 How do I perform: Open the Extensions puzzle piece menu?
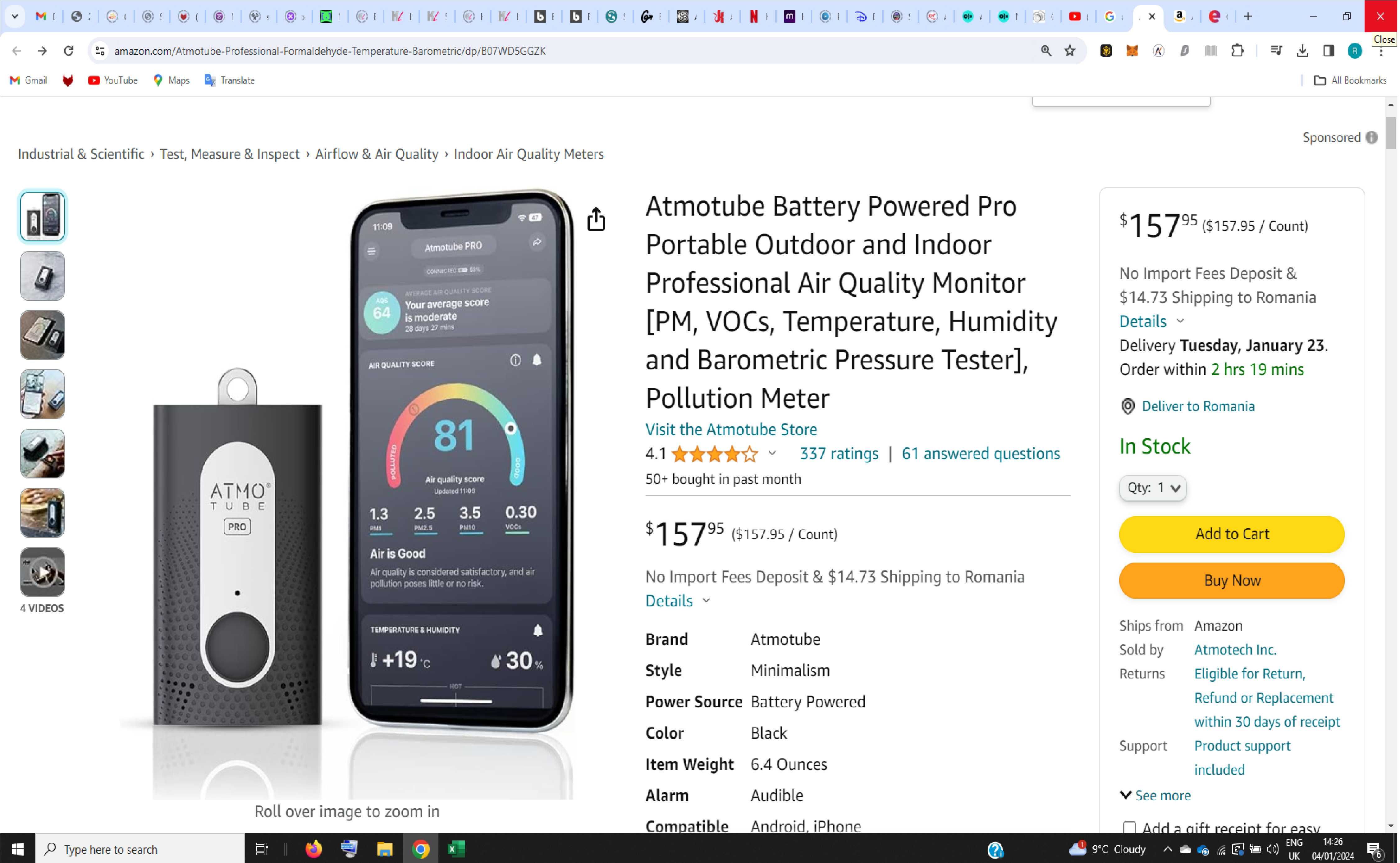[x=1237, y=51]
